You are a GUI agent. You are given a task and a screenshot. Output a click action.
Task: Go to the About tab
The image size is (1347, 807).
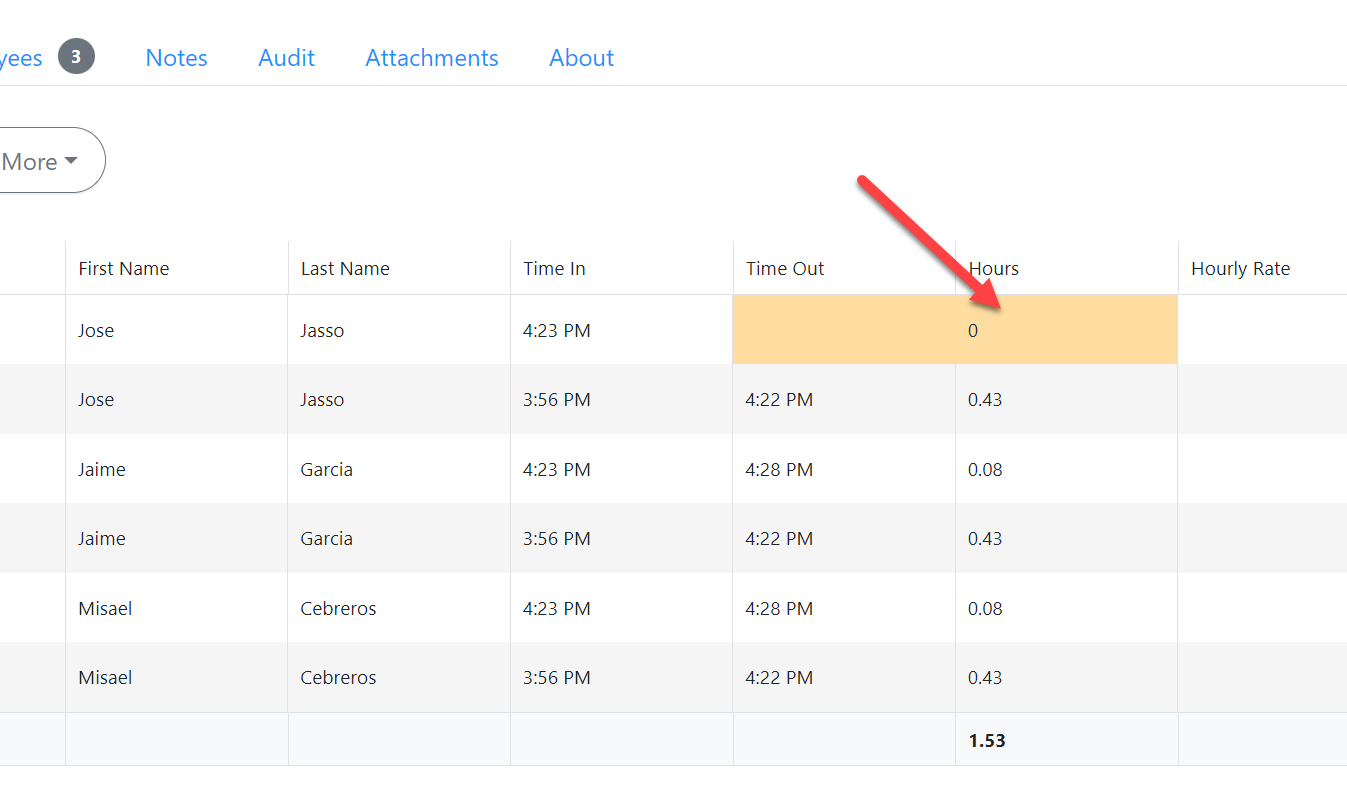coord(581,58)
